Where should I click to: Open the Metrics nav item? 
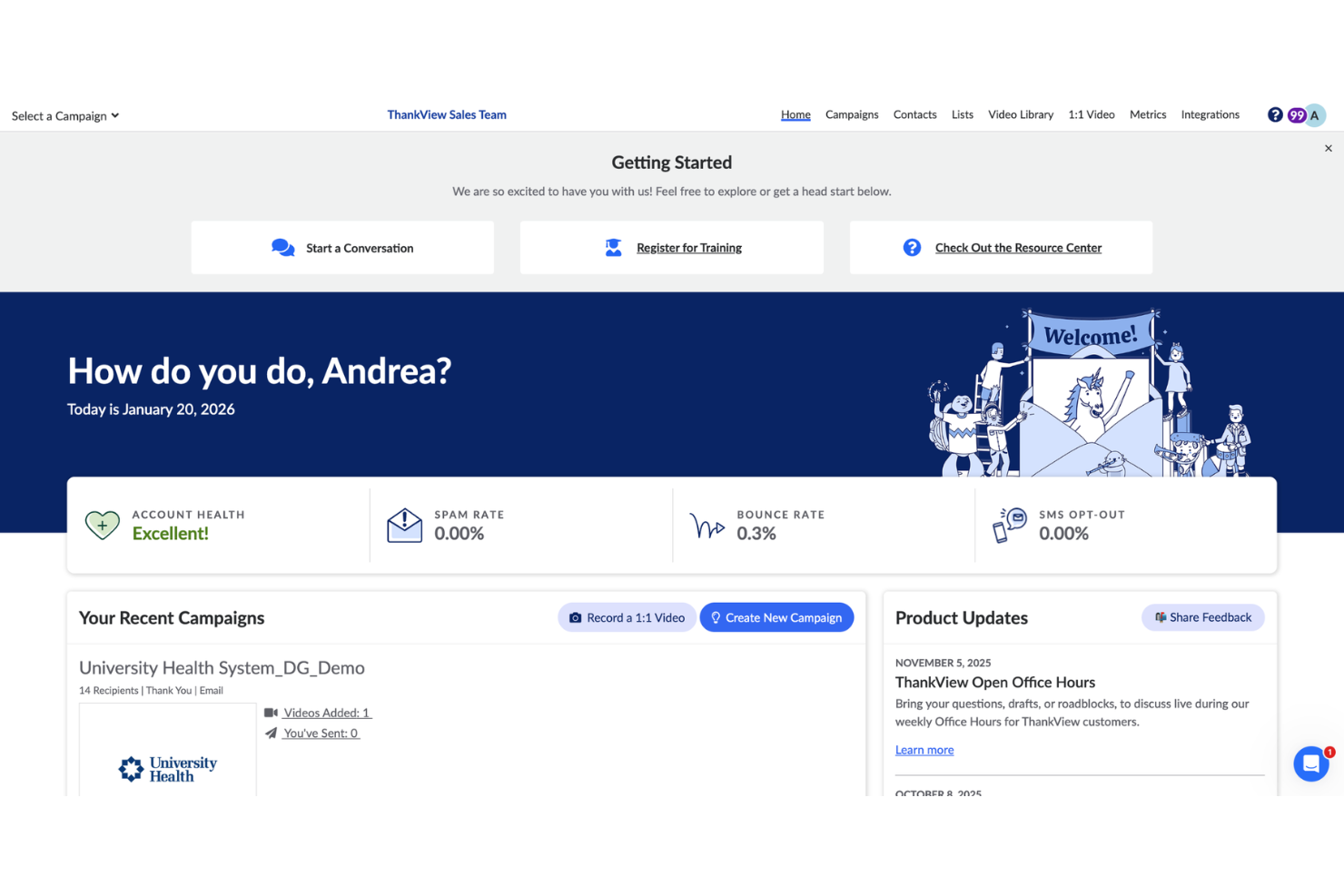(x=1148, y=114)
